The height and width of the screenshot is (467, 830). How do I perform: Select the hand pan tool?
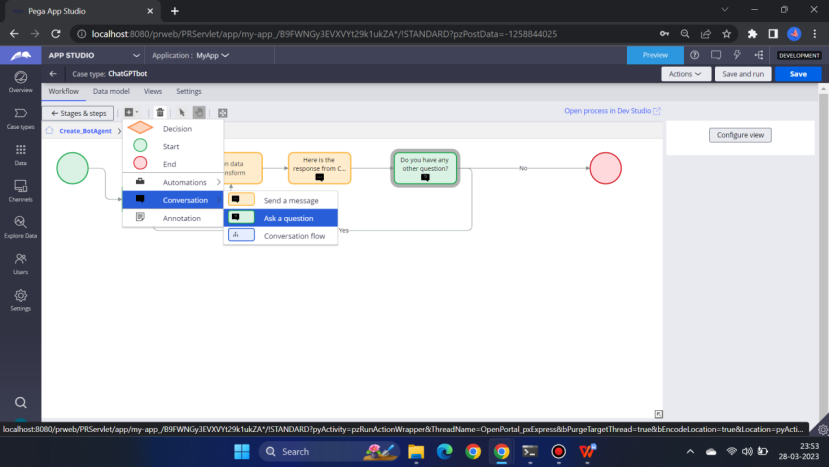[x=199, y=112]
